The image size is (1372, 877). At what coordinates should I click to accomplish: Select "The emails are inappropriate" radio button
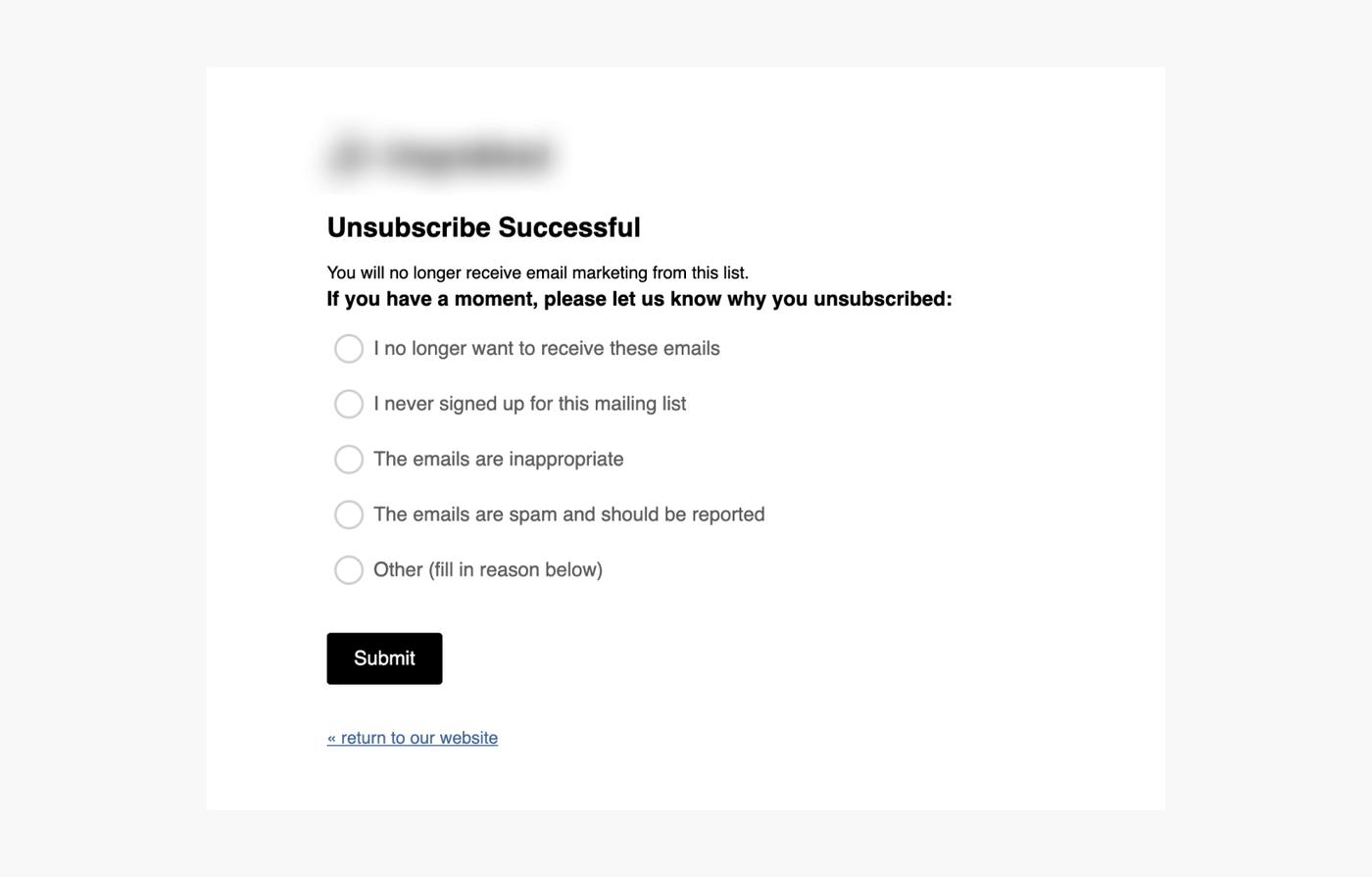tap(349, 460)
